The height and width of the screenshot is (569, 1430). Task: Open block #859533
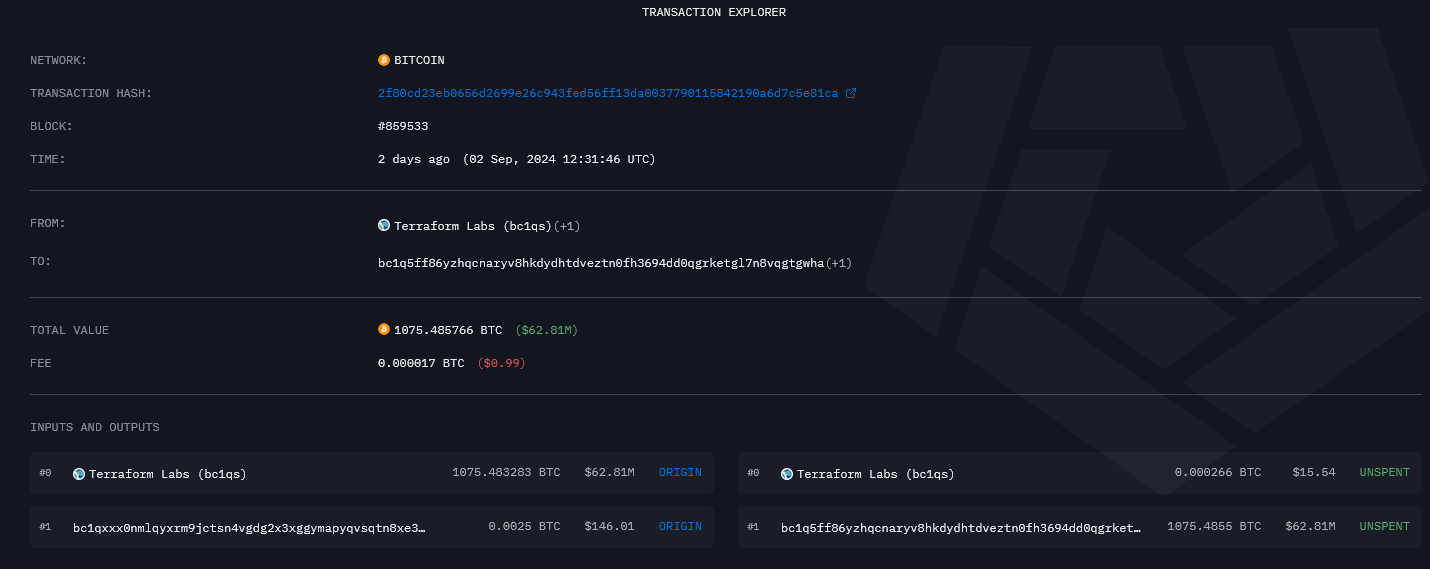(x=403, y=126)
